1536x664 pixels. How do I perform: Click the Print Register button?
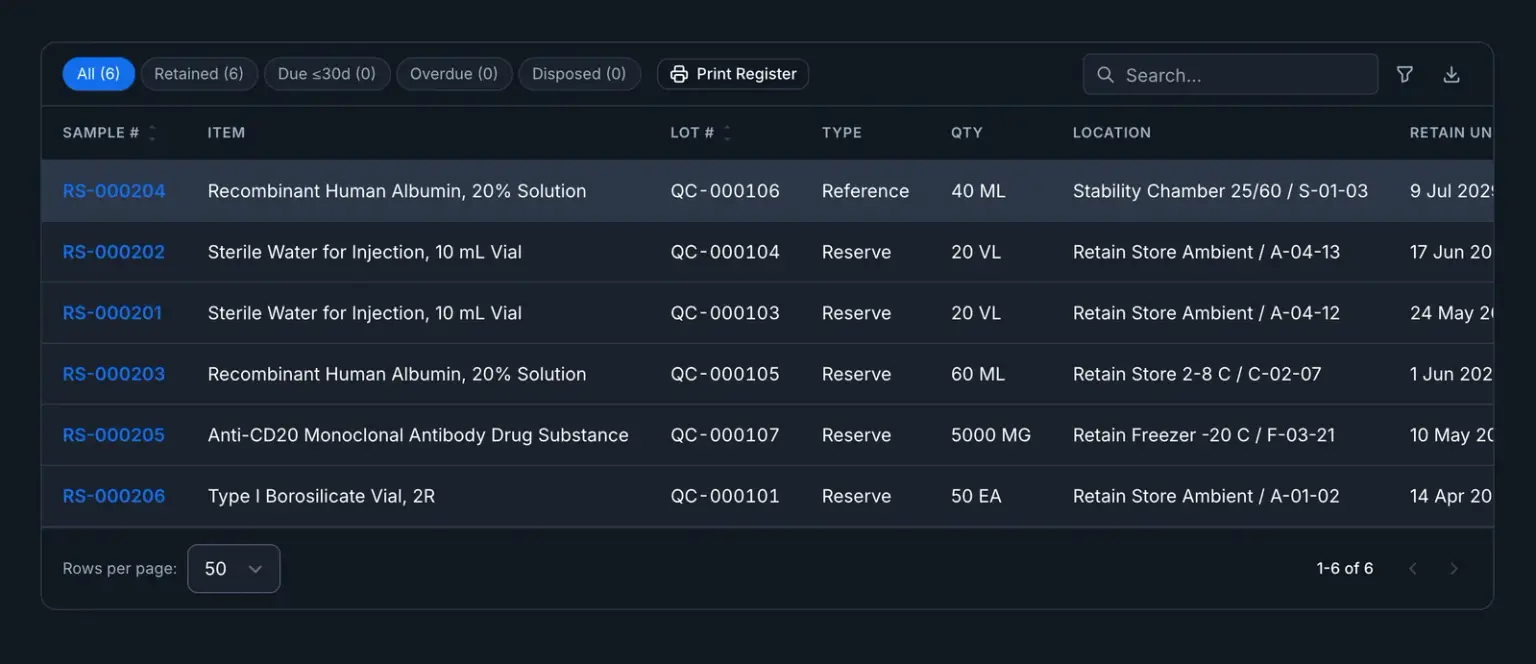pyautogui.click(x=733, y=74)
